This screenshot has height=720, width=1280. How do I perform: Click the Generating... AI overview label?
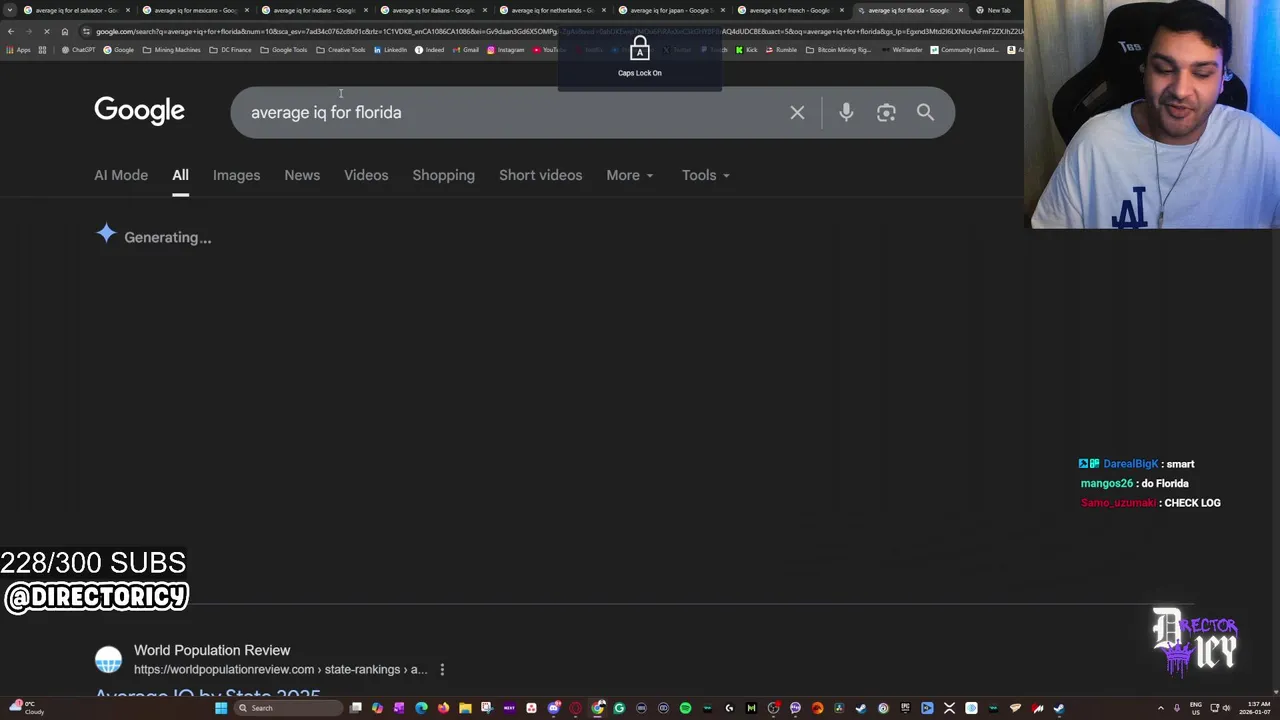click(167, 238)
